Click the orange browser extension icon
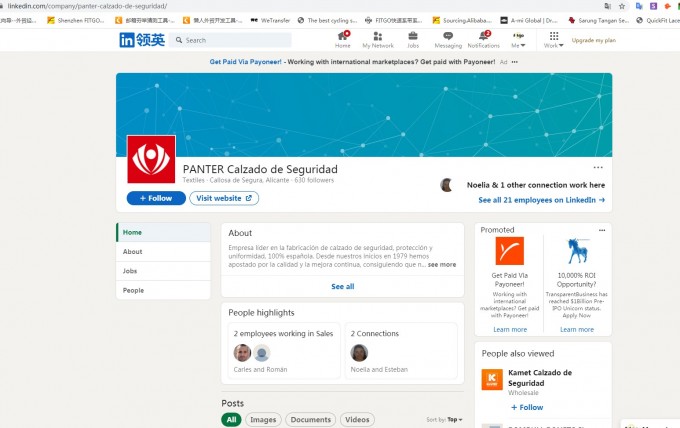Viewport: 680px width, 428px height. click(667, 6)
